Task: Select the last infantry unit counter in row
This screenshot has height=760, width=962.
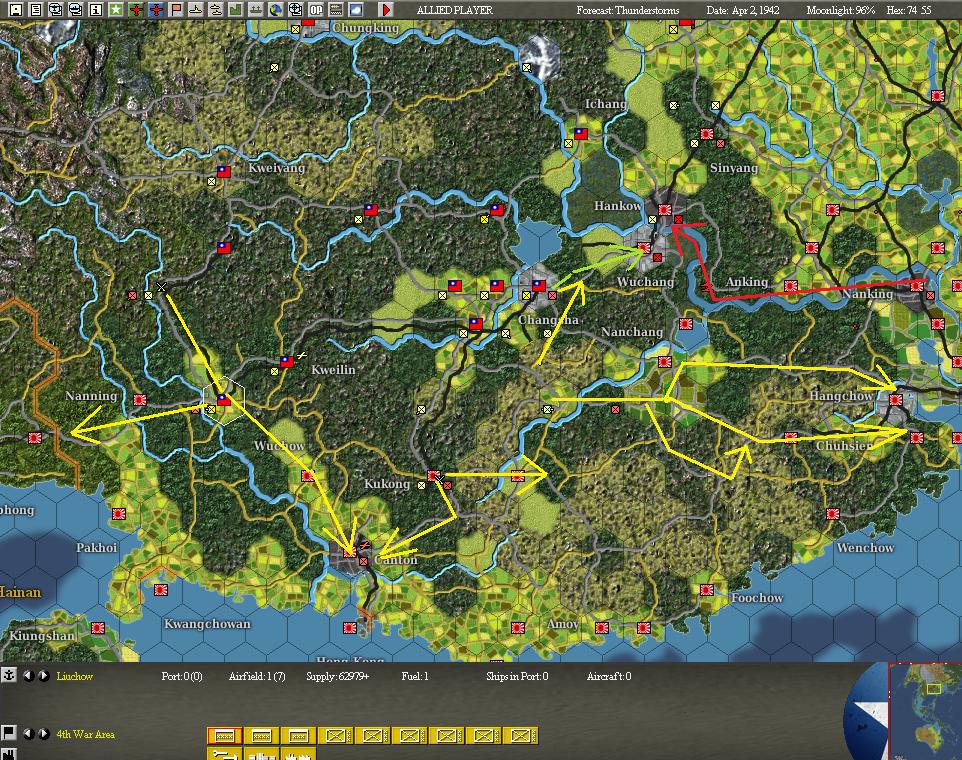Action: pos(520,735)
